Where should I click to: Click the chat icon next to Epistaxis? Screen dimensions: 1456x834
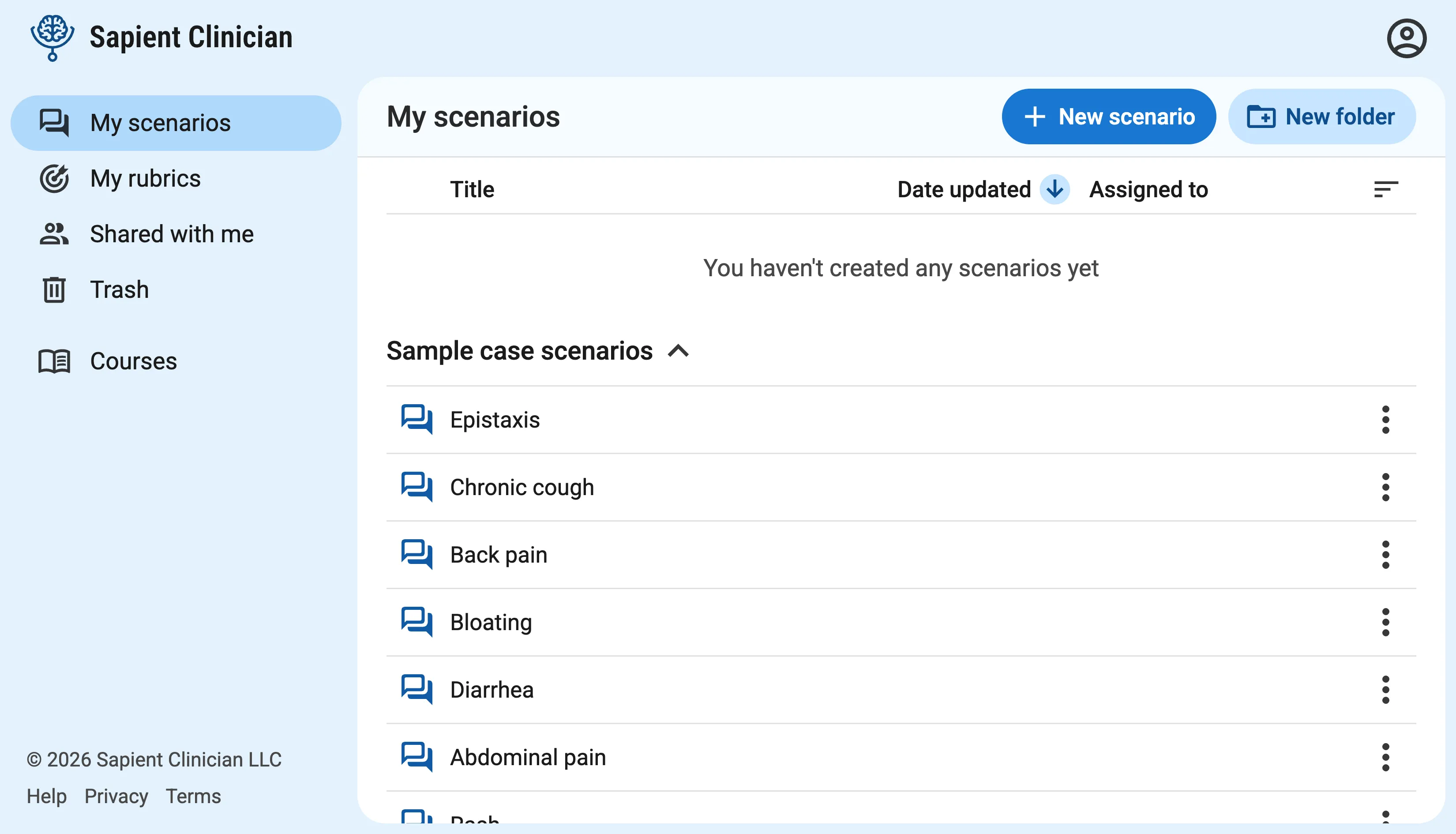point(417,420)
